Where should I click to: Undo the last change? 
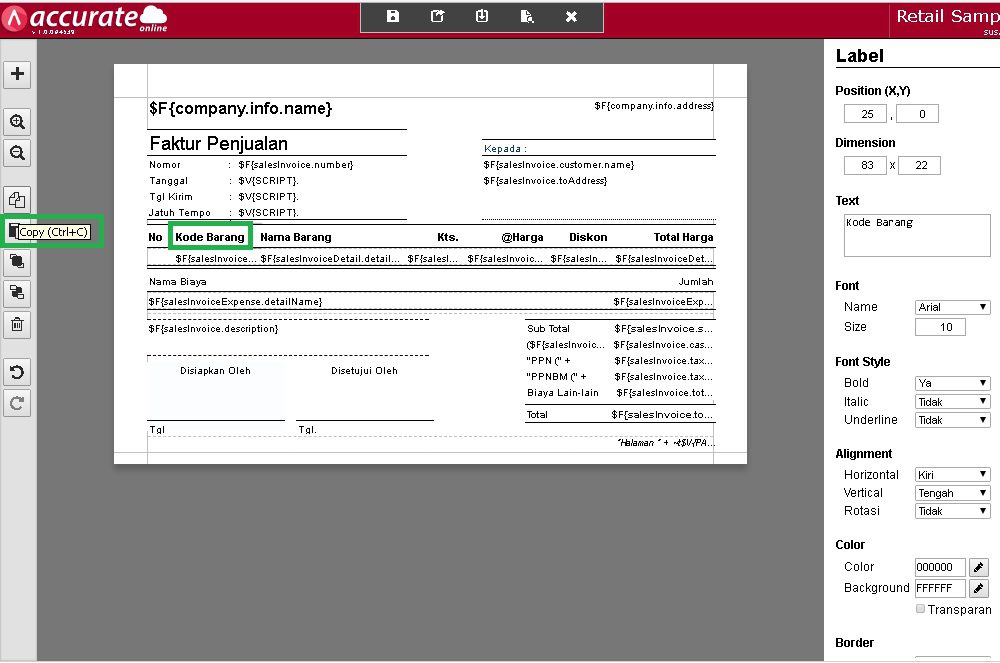tap(18, 372)
